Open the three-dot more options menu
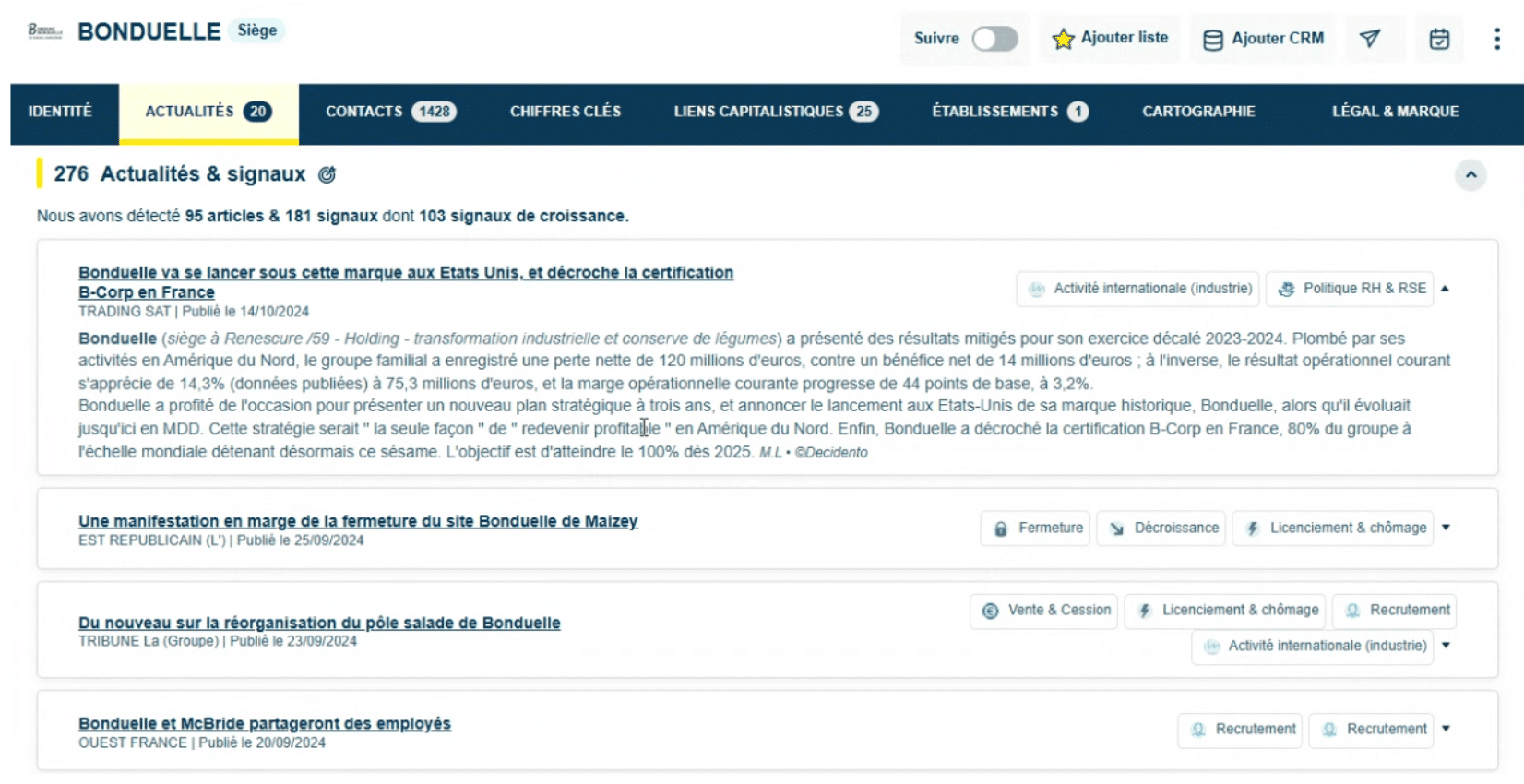 1496,39
